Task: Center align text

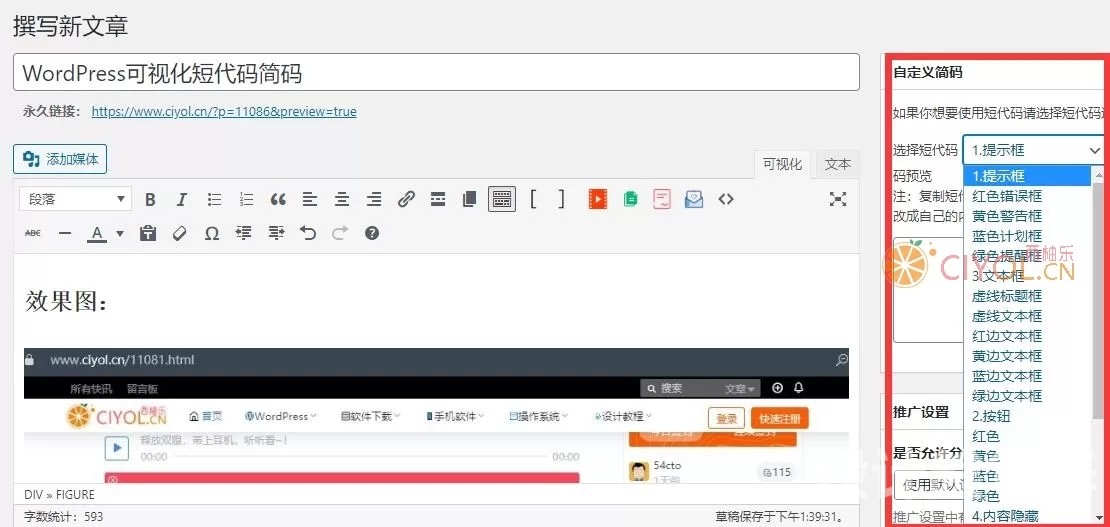Action: point(342,200)
